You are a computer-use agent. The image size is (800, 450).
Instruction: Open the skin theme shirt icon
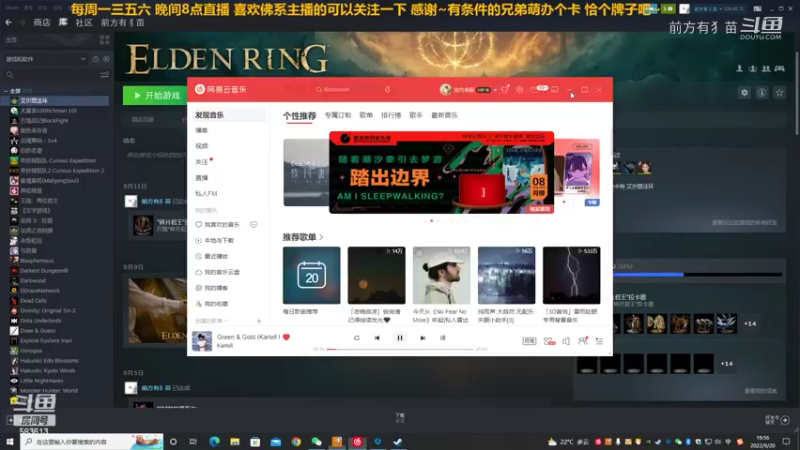click(505, 89)
